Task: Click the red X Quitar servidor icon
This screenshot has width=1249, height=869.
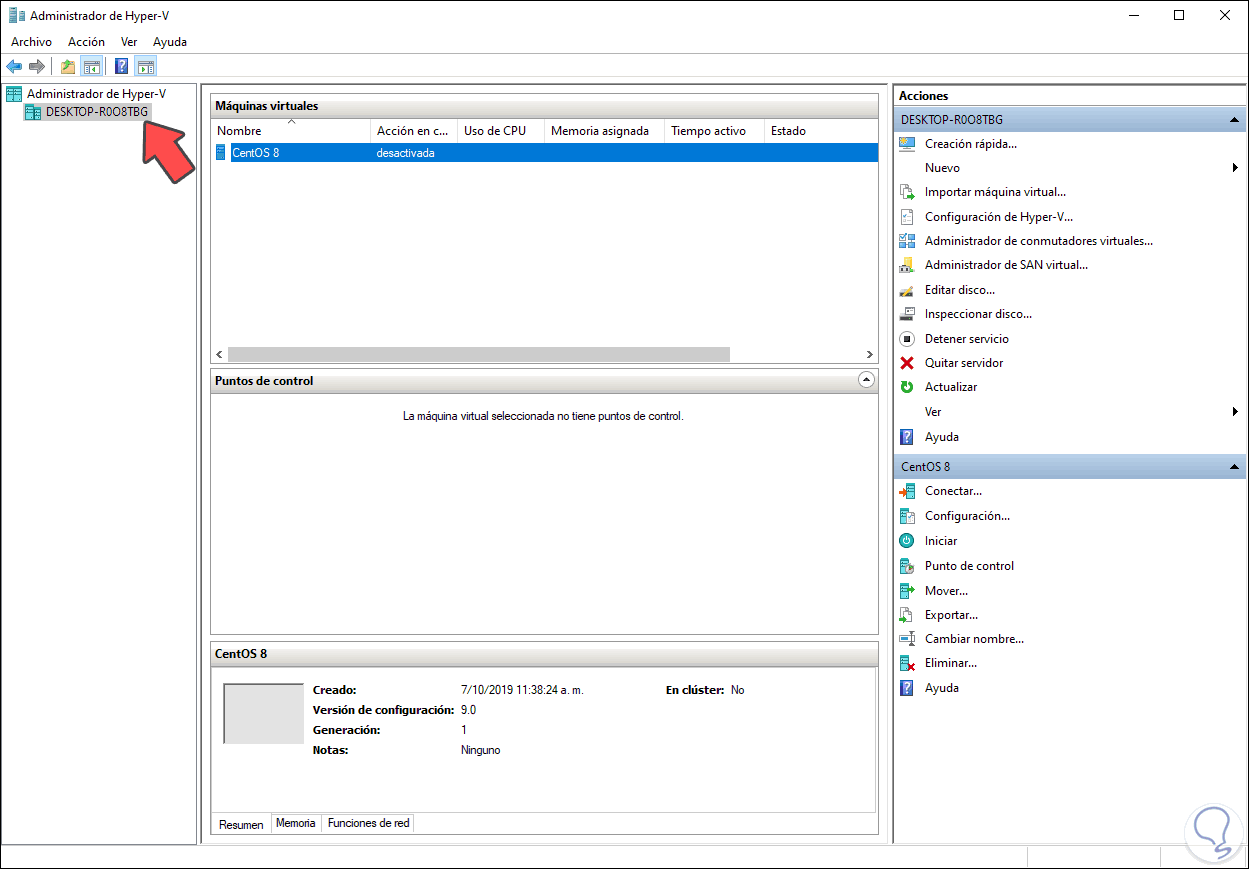Action: pos(907,363)
